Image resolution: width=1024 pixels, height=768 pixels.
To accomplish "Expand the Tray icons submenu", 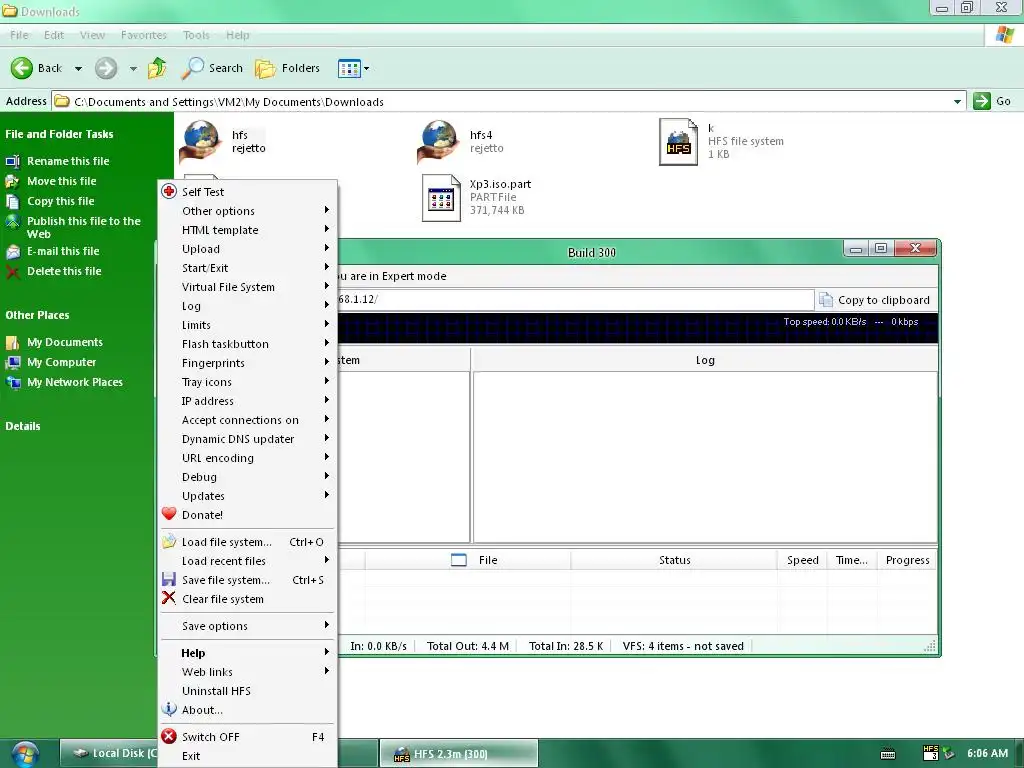I will [248, 381].
